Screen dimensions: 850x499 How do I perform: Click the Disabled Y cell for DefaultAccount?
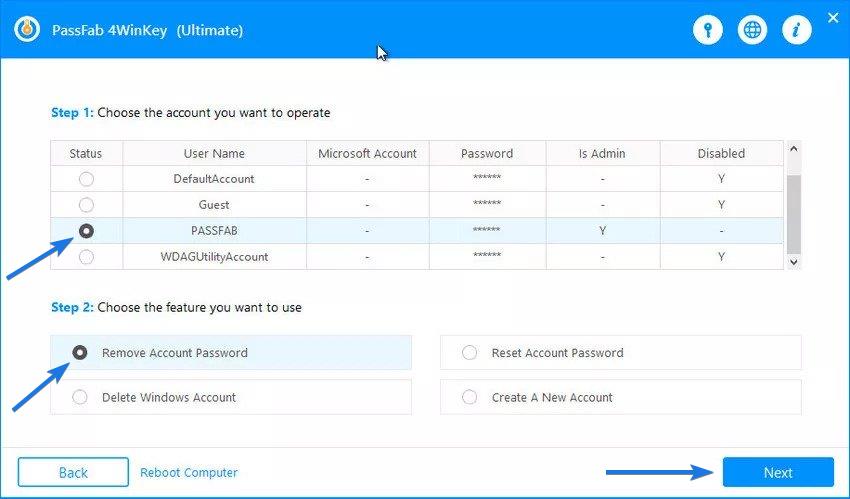721,179
